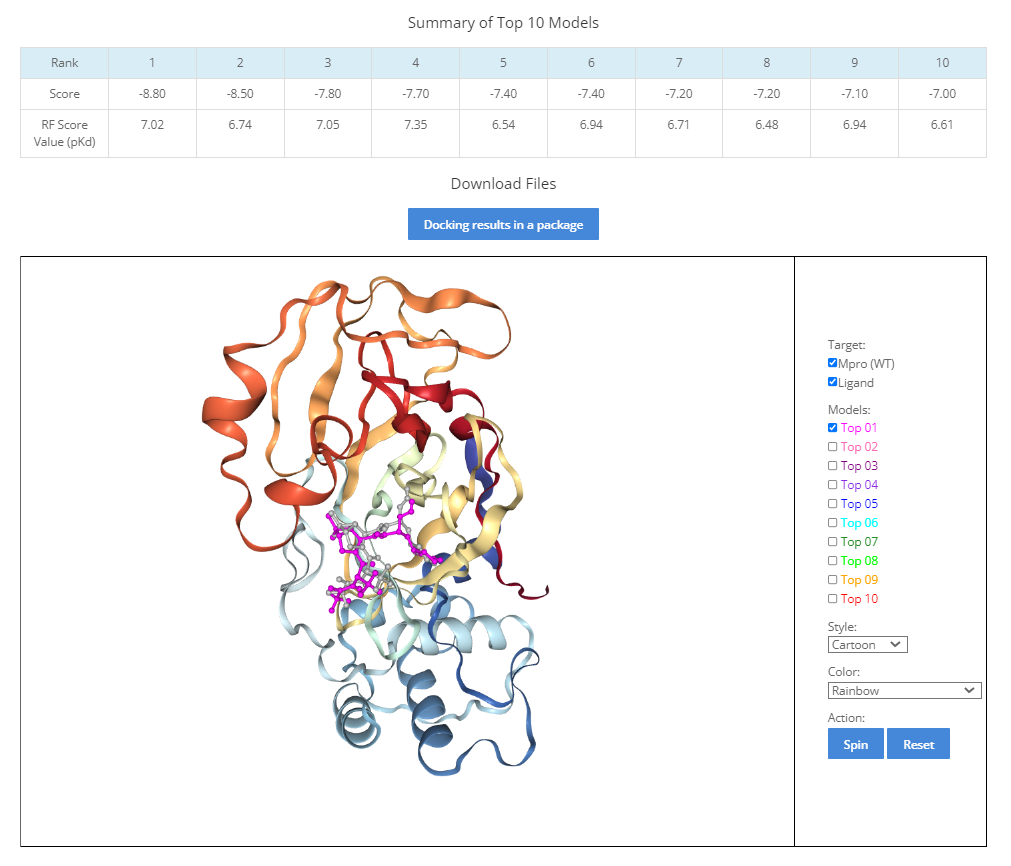The height and width of the screenshot is (866, 1011).
Task: Expand the Color dropdown set to Rainbow
Action: (x=904, y=691)
